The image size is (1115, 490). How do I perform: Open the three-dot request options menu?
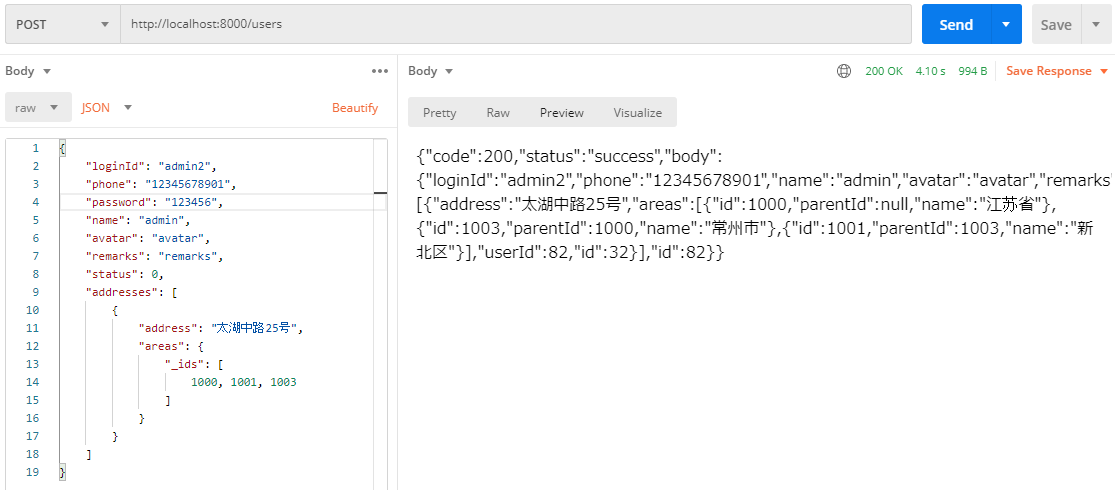click(379, 71)
